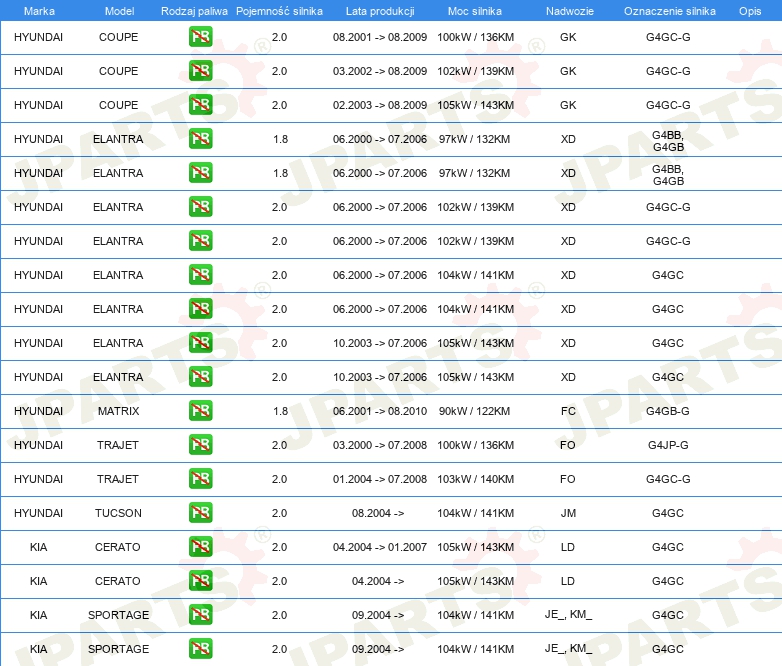782x666 pixels.
Task: Select the '02.2003 -> 08.2009' production years cell
Action: pos(380,105)
